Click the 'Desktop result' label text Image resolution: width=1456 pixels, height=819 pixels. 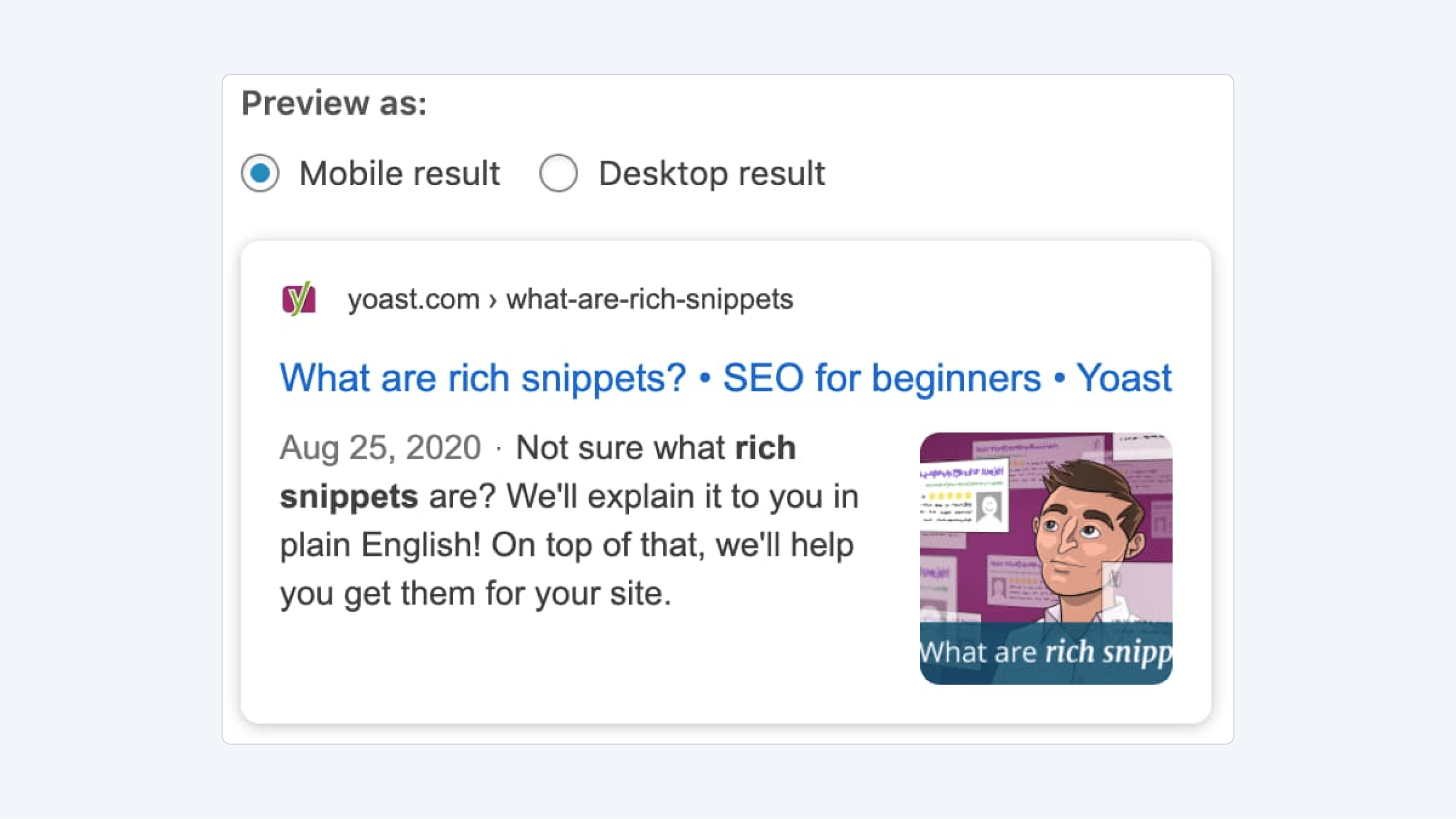click(x=712, y=173)
